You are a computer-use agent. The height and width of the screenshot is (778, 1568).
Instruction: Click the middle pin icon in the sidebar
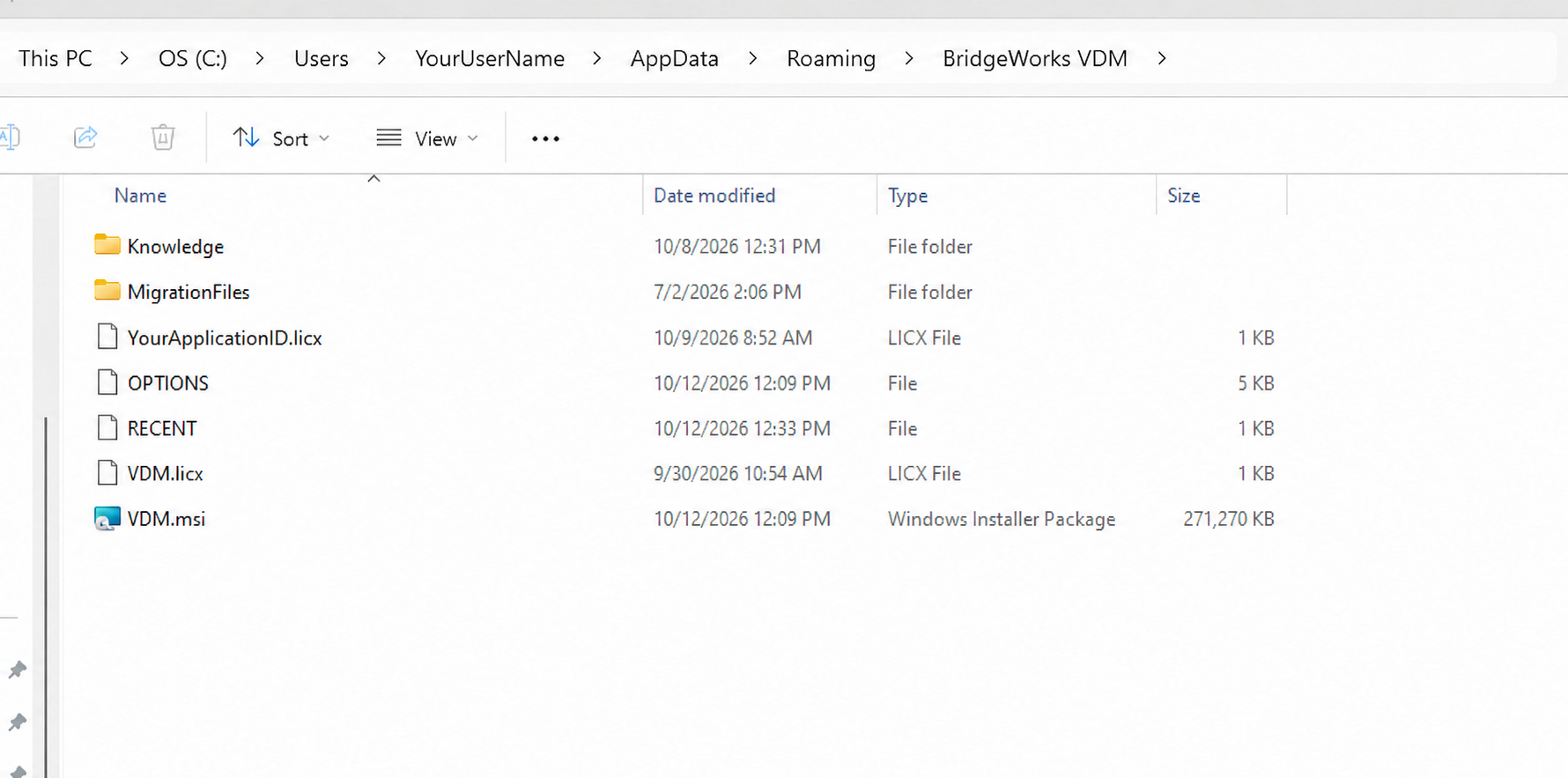tap(17, 722)
